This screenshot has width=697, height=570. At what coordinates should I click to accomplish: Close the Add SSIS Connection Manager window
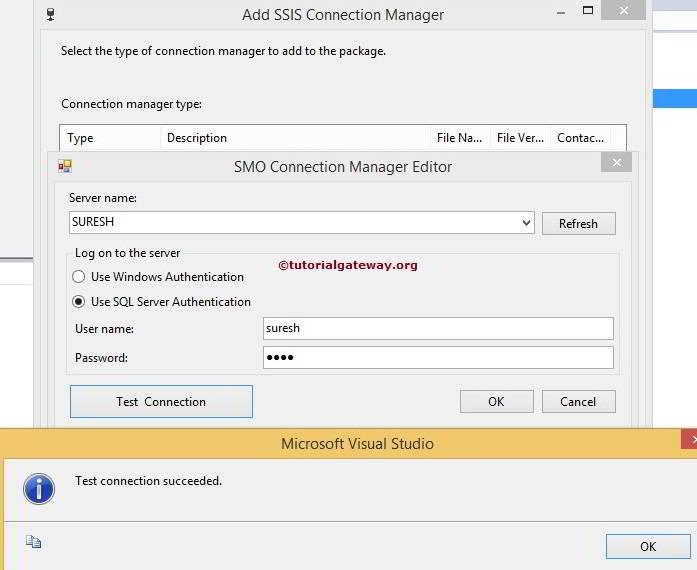pos(623,10)
